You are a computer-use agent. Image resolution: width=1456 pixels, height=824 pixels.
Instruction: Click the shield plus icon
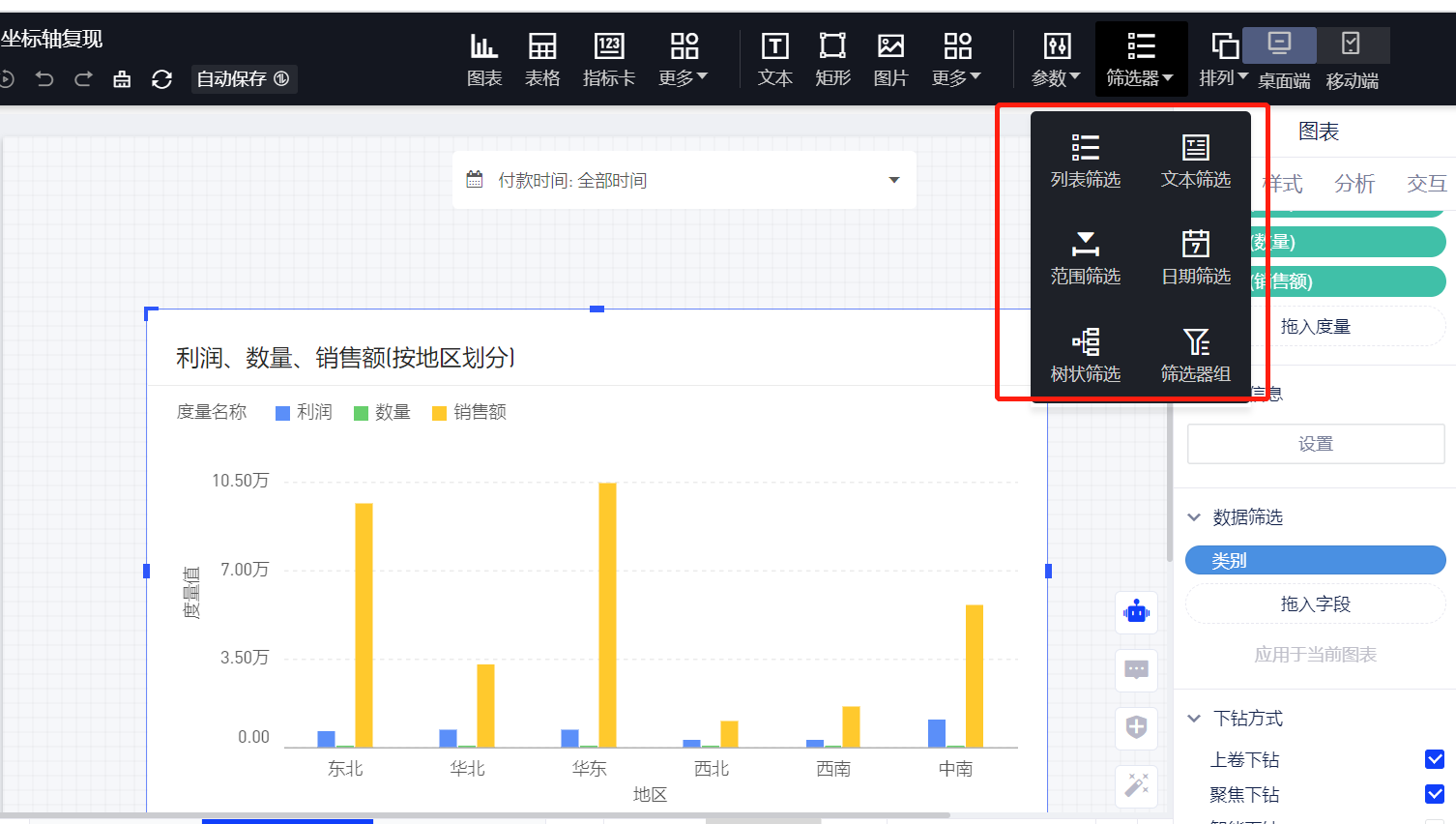click(x=1137, y=727)
